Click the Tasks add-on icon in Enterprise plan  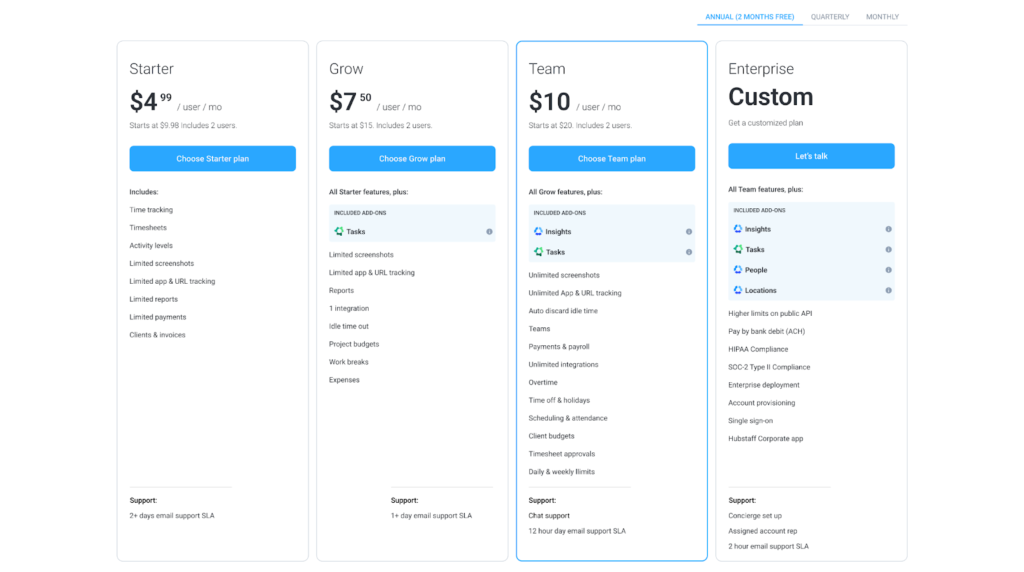738,249
